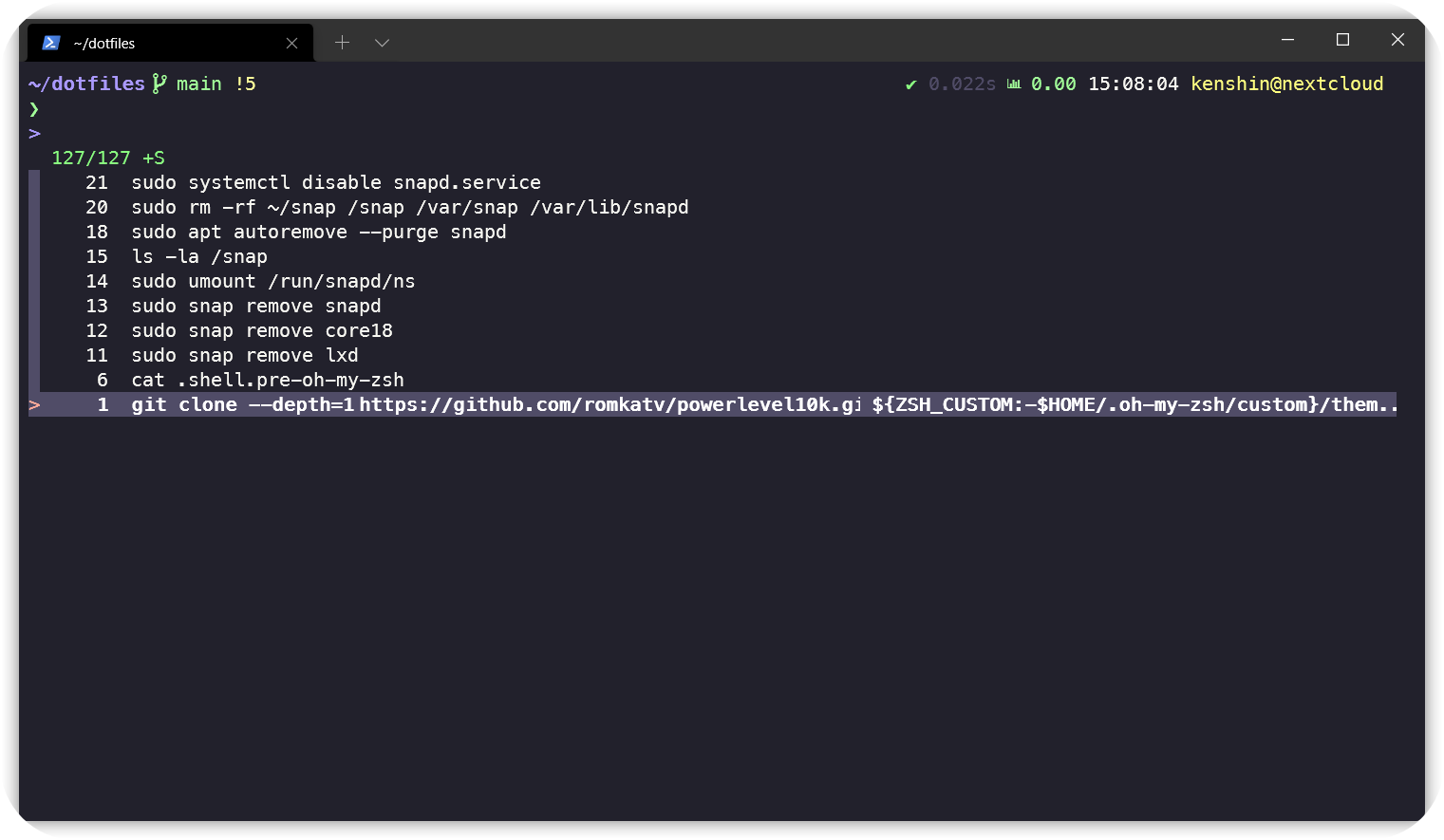Image resolution: width=1444 pixels, height=840 pixels.
Task: Click the 0.022s execution time
Action: click(x=962, y=84)
